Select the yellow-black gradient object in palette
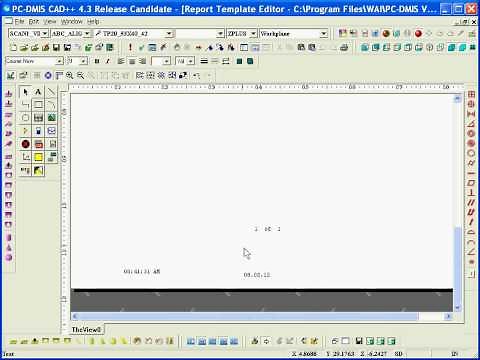This screenshot has height=360, width=480. click(38, 170)
